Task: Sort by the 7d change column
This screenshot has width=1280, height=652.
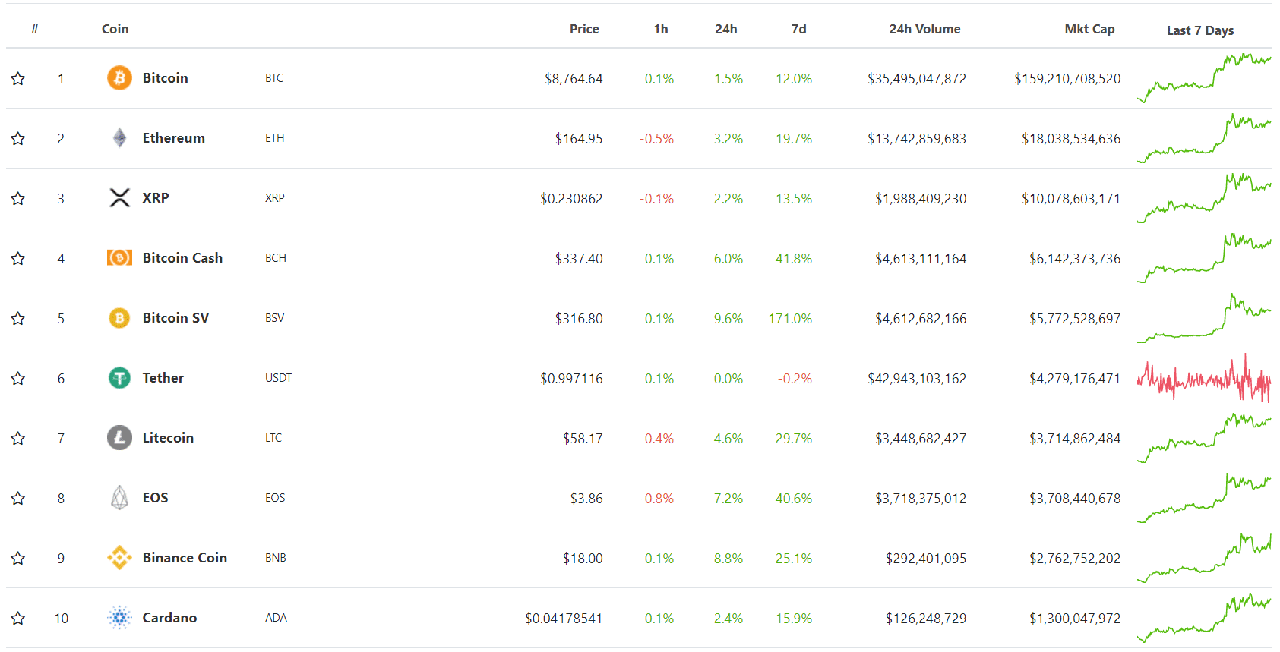Action: tap(798, 29)
